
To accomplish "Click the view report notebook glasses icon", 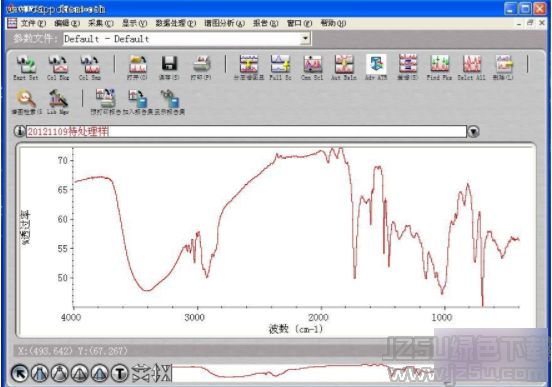I will 170,102.
